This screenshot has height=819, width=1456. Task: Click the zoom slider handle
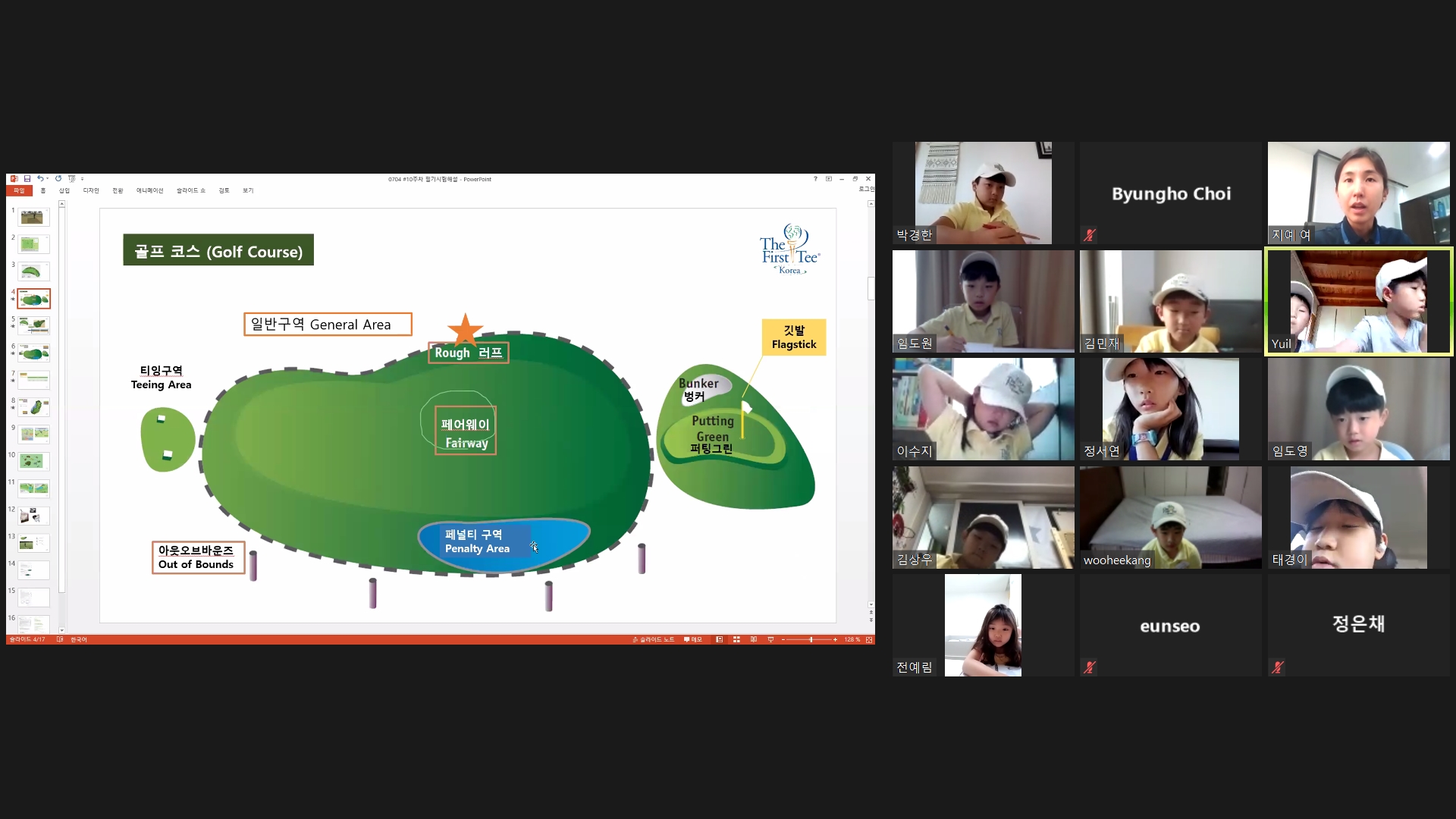tap(811, 639)
